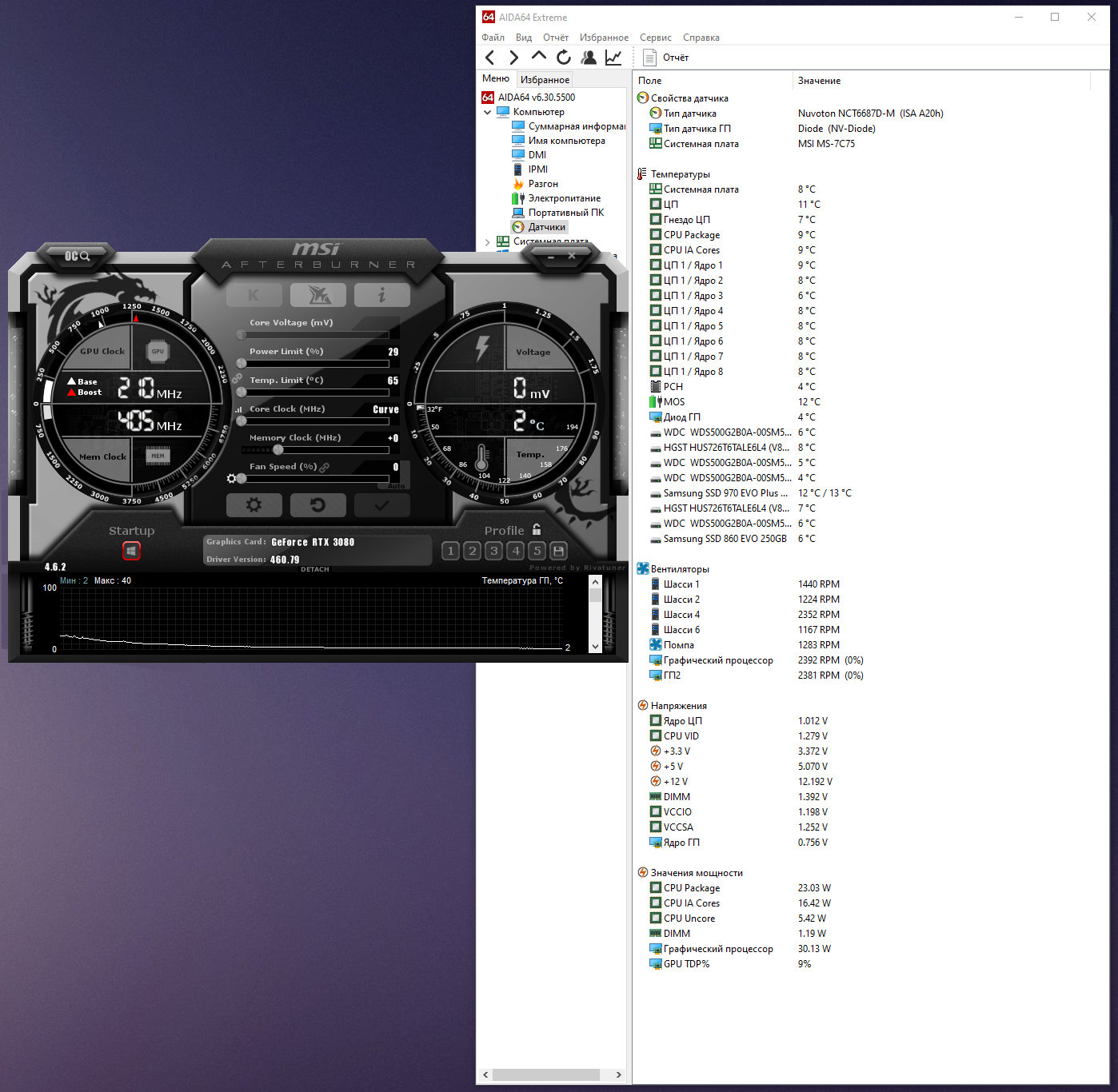Viewport: 1118px width, 1092px height.
Task: Collapse the Компьютер tree node
Action: [488, 113]
